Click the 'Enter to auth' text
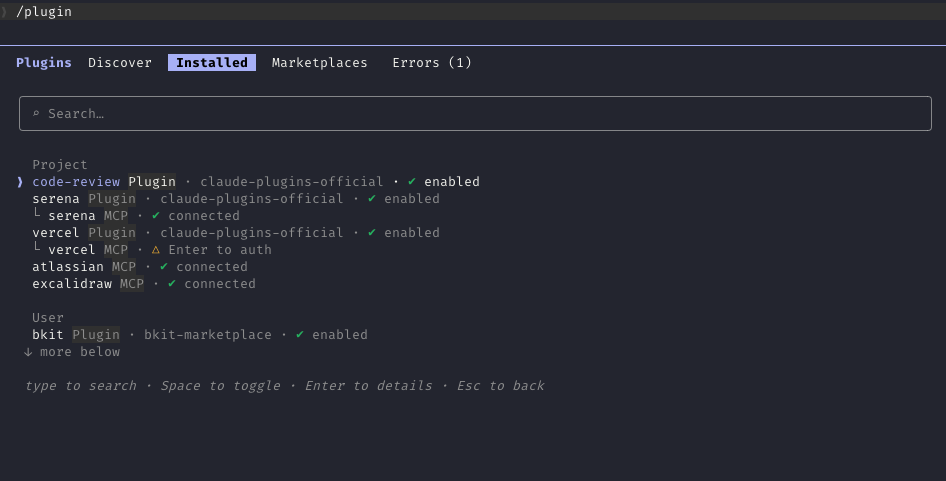The image size is (946, 481). pyautogui.click(x=220, y=249)
